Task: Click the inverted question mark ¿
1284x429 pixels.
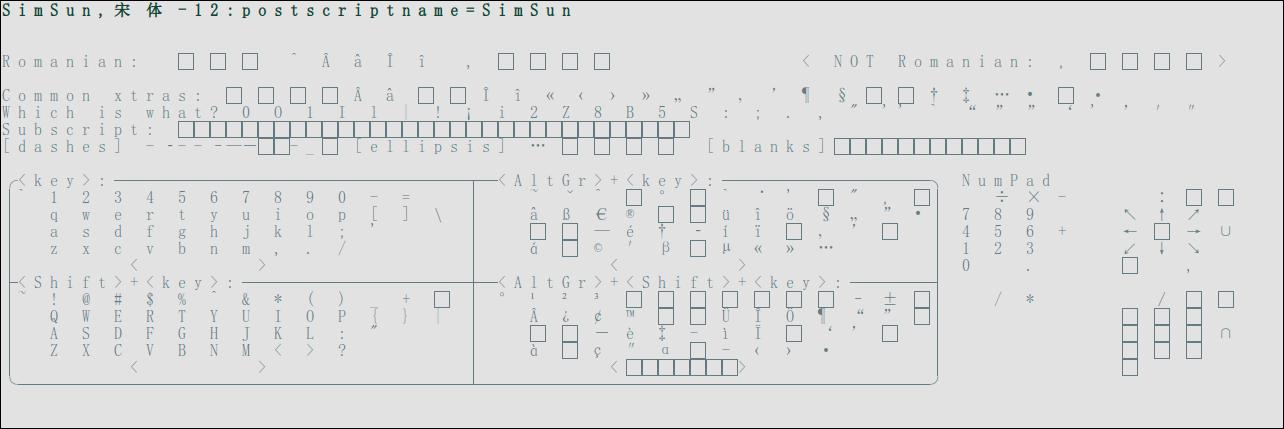Action: (x=566, y=316)
